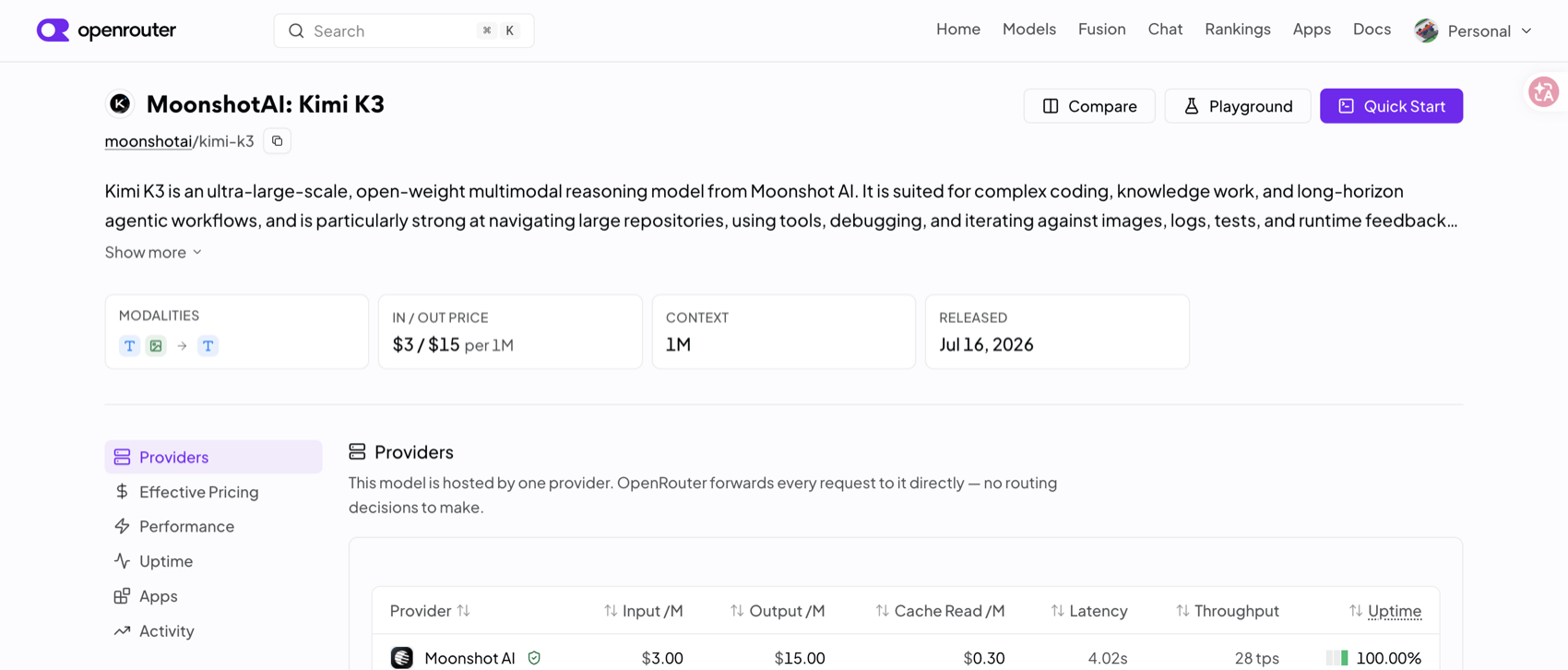Click the 100.00% uptime value
The width and height of the screenshot is (1568, 670).
(1389, 658)
